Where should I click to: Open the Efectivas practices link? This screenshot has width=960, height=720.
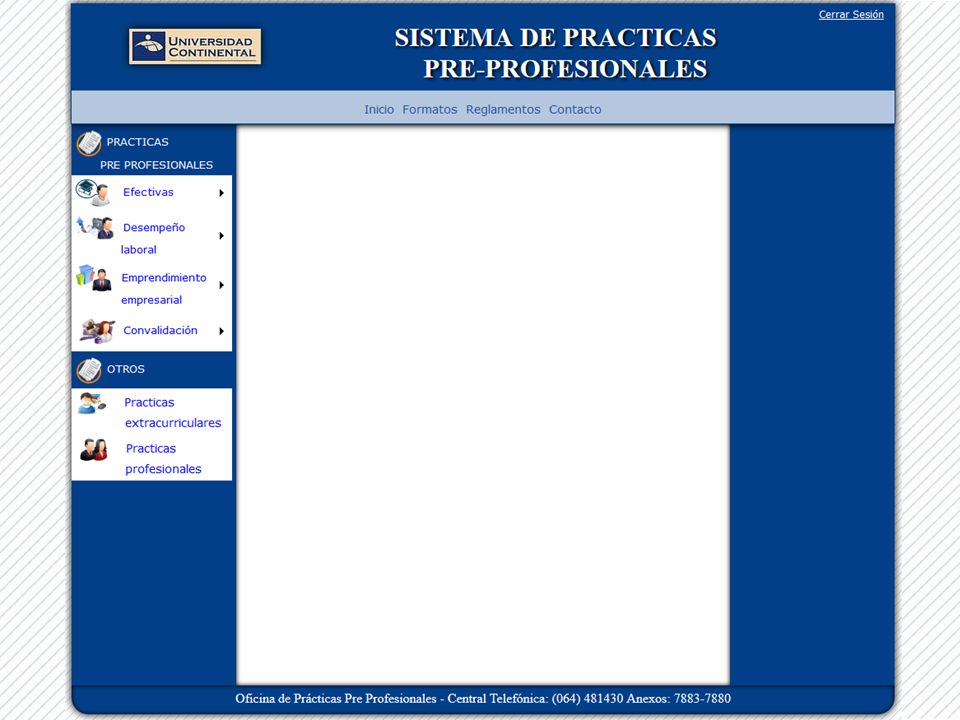(x=148, y=192)
